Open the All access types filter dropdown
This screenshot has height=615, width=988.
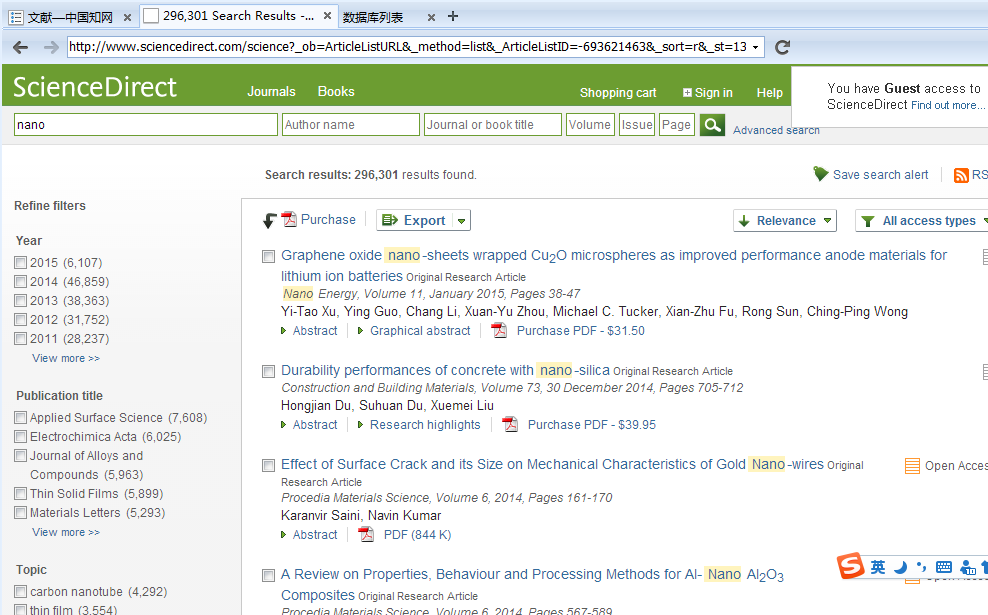922,221
